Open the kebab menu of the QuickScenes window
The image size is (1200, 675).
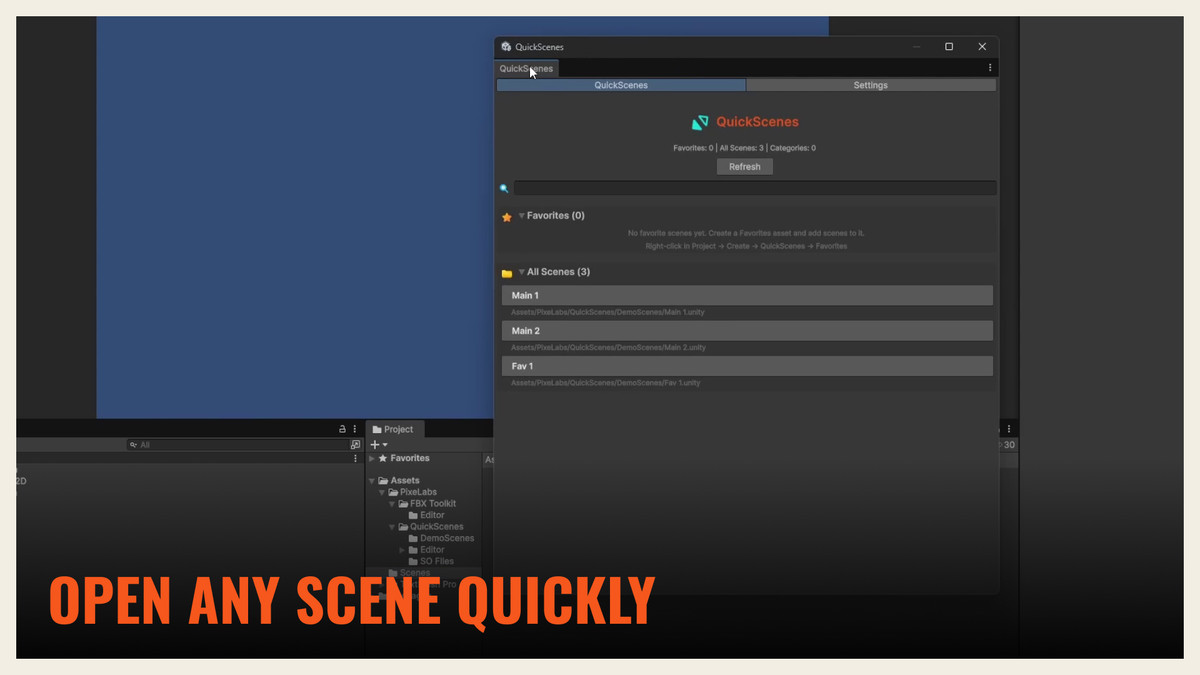[x=990, y=67]
